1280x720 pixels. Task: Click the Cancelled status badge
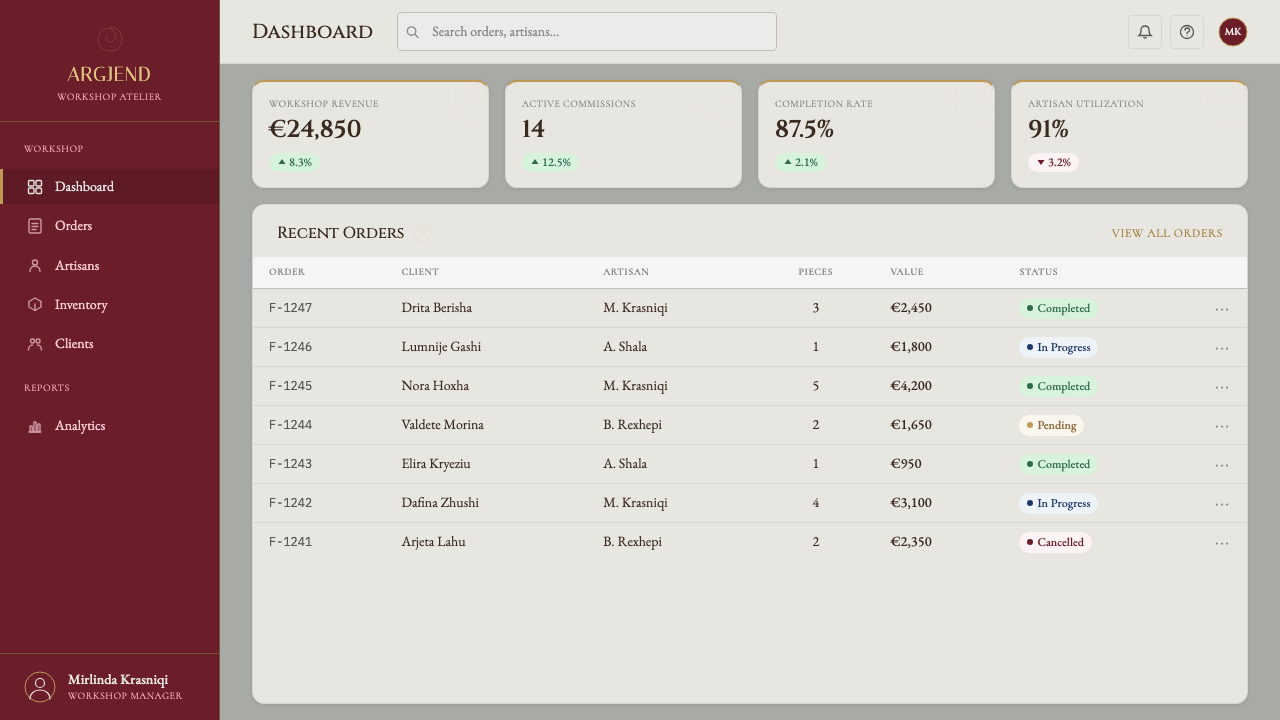coord(1055,542)
